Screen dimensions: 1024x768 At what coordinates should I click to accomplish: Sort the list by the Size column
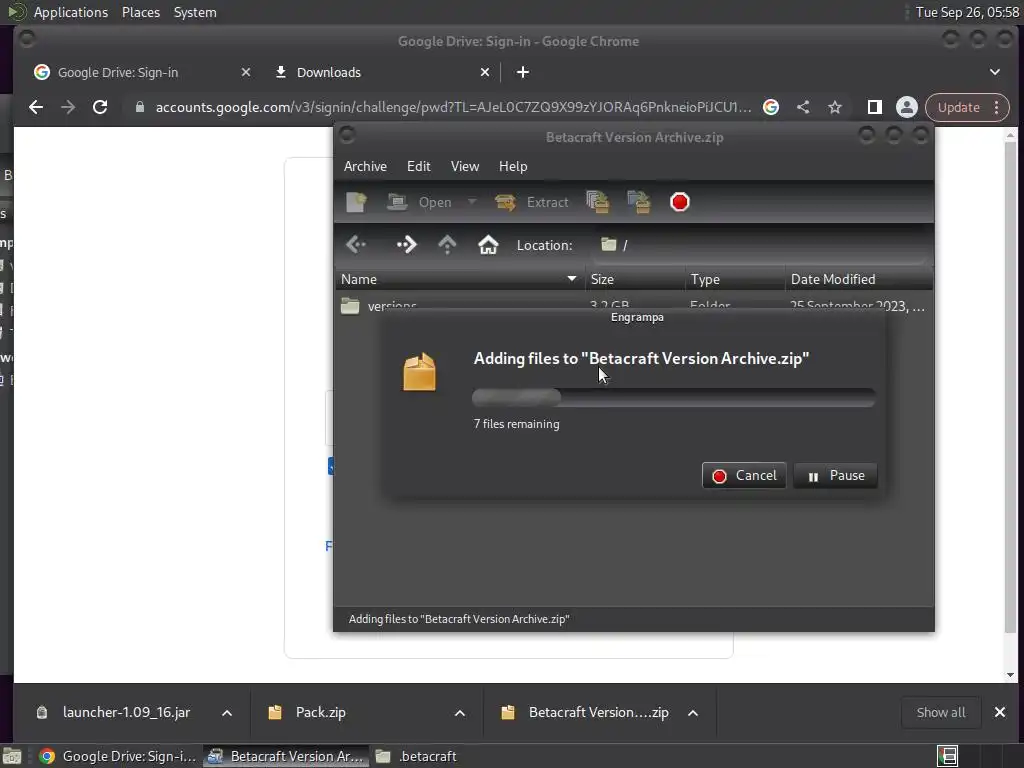point(635,280)
